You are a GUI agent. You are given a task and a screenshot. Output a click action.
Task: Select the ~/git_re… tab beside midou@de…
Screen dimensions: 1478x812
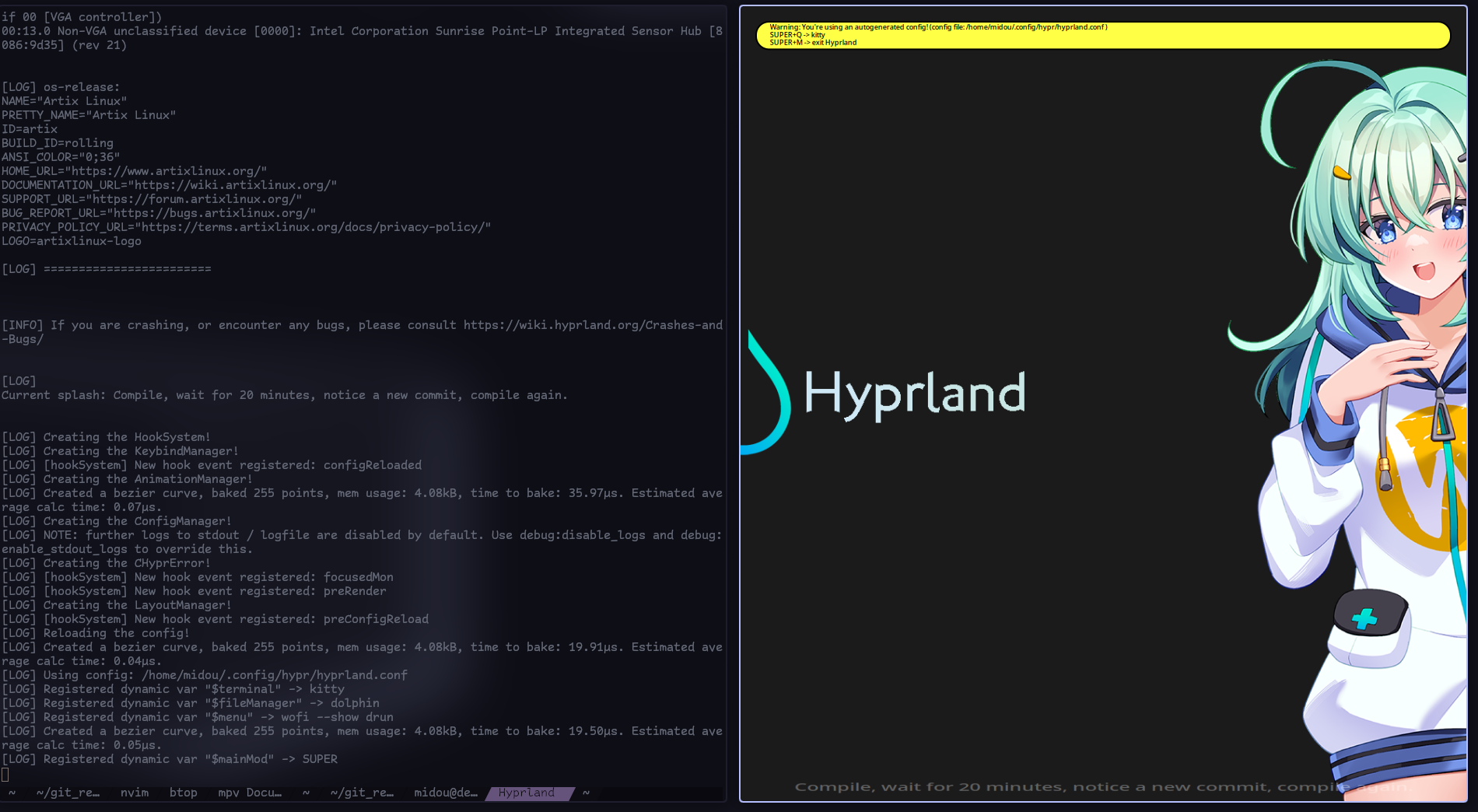361,793
